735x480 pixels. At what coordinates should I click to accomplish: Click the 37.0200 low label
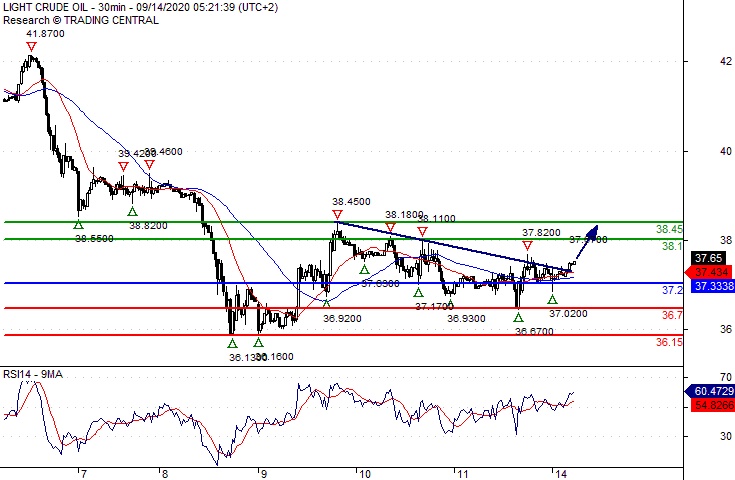tap(568, 314)
